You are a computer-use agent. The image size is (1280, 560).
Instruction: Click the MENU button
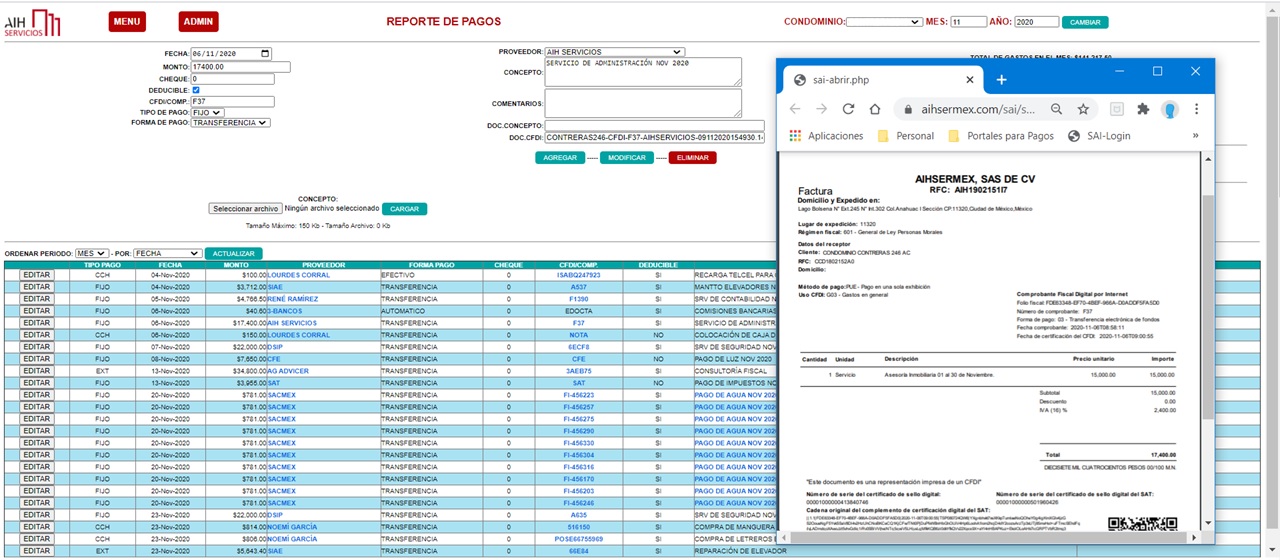pyautogui.click(x=127, y=22)
